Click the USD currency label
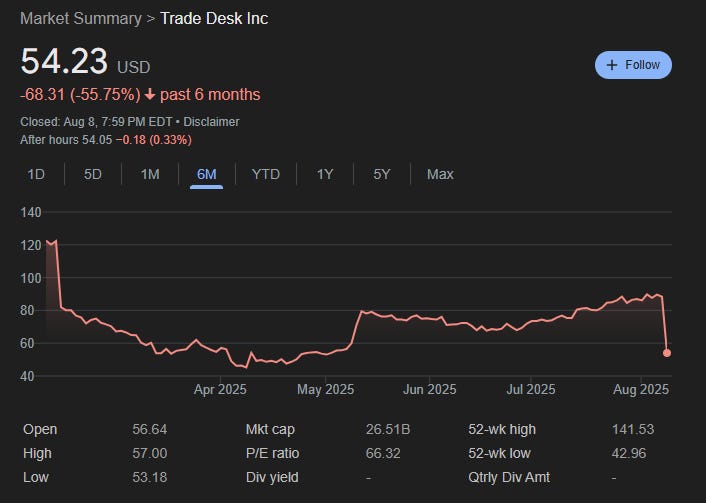Screen dimensions: 706x503 coord(134,68)
